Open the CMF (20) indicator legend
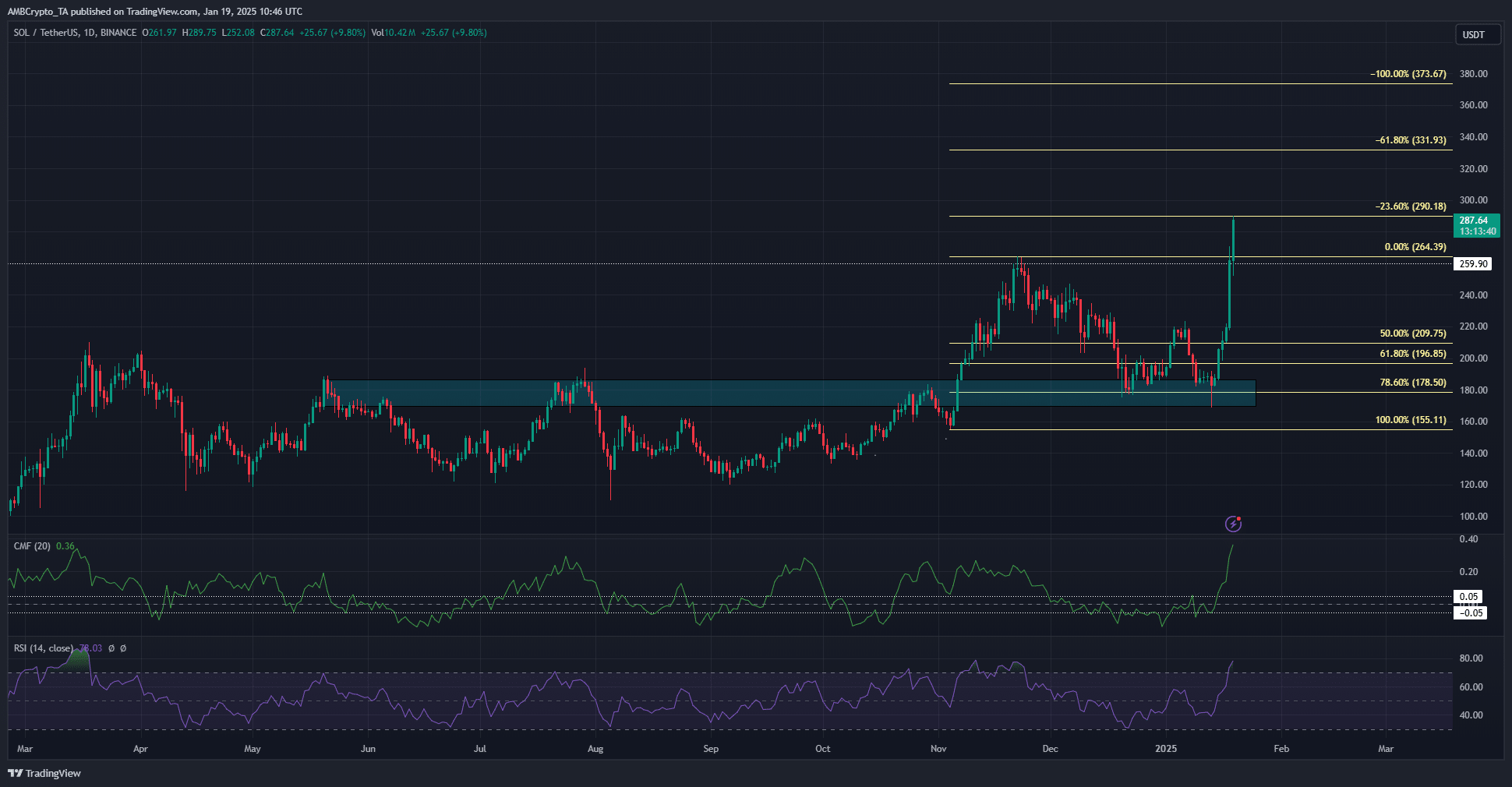This screenshot has width=1512, height=787. coord(32,546)
